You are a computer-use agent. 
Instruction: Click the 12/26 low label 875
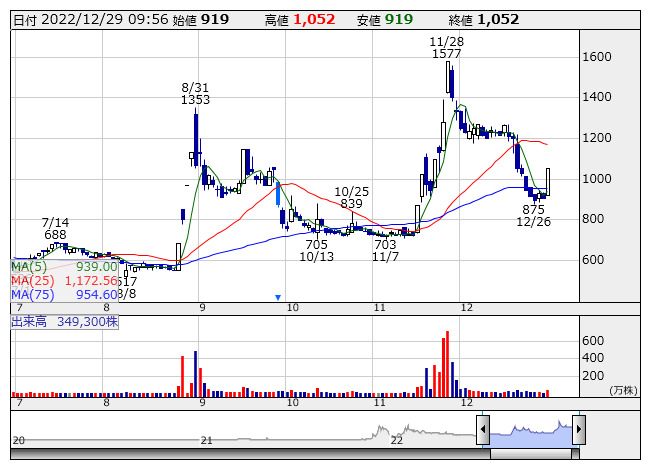[533, 209]
